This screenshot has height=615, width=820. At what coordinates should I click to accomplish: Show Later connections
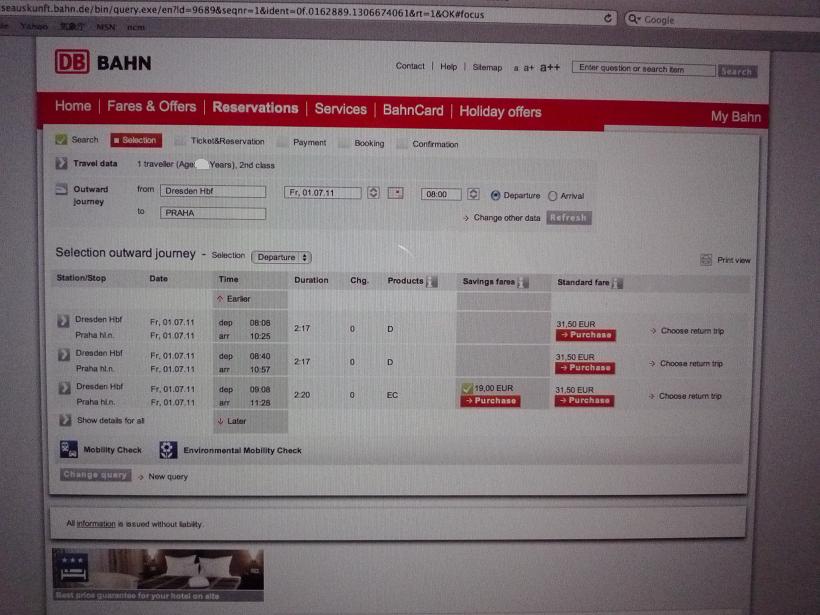click(232, 421)
